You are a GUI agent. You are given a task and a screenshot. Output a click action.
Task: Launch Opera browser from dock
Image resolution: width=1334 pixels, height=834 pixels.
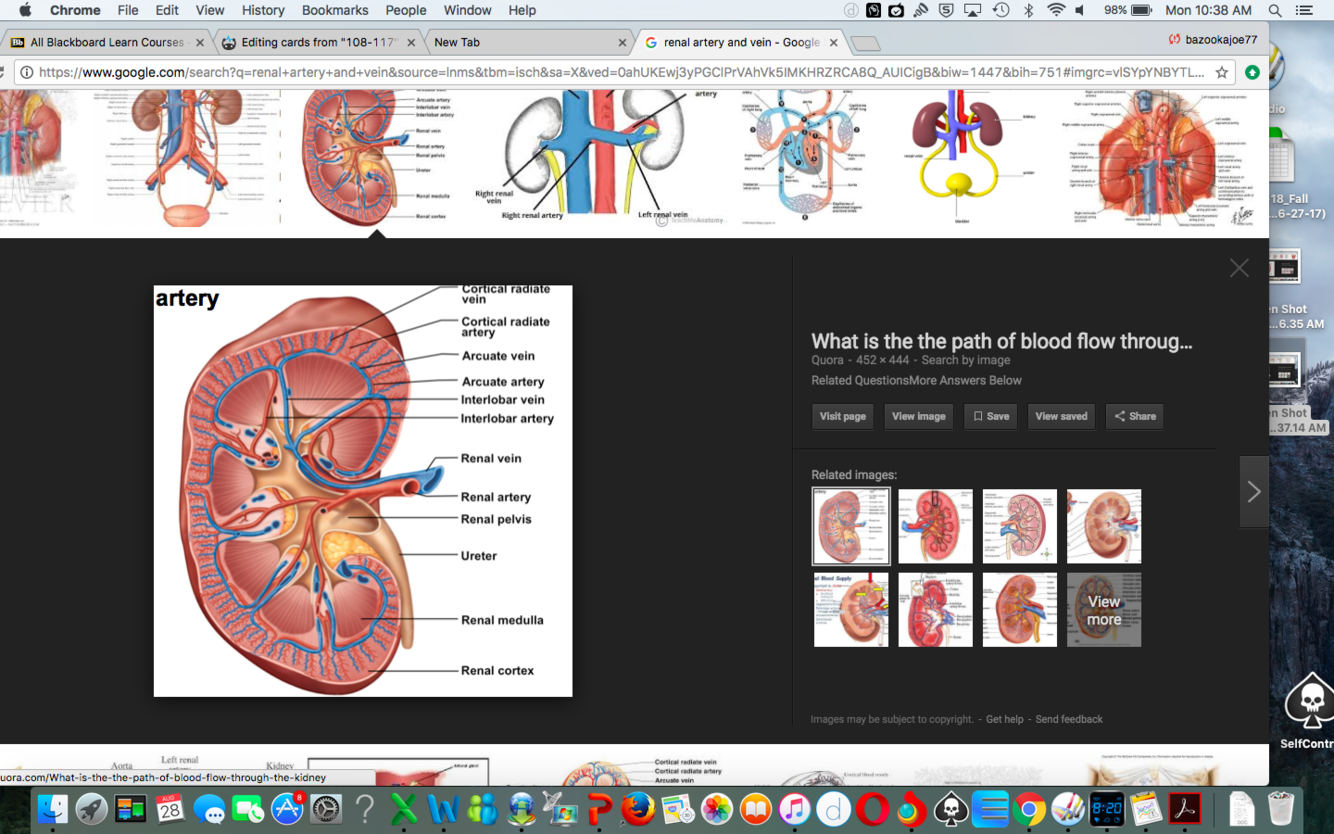point(872,808)
